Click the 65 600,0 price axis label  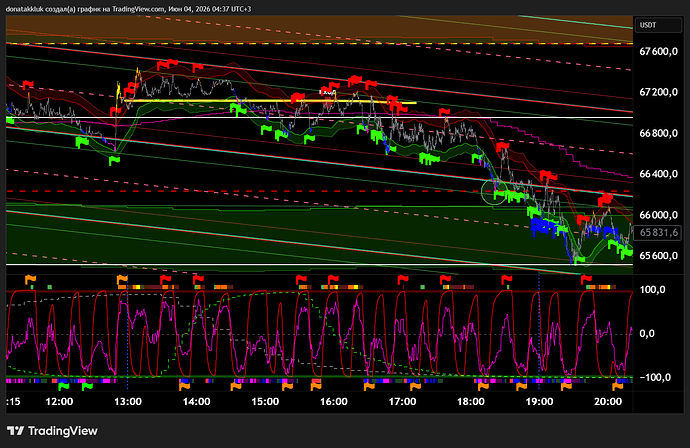click(658, 256)
